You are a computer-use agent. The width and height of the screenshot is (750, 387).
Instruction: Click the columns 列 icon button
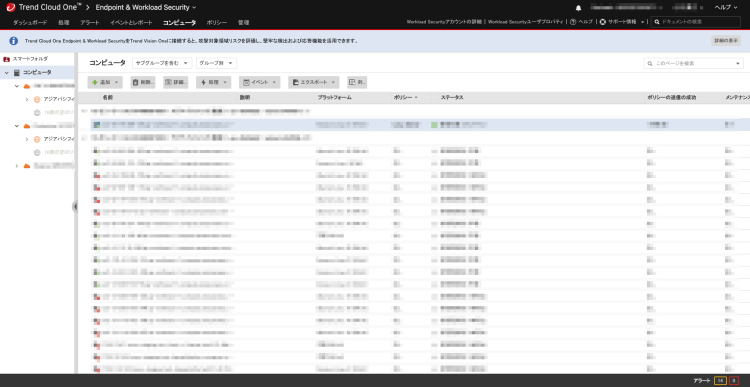pyautogui.click(x=357, y=82)
